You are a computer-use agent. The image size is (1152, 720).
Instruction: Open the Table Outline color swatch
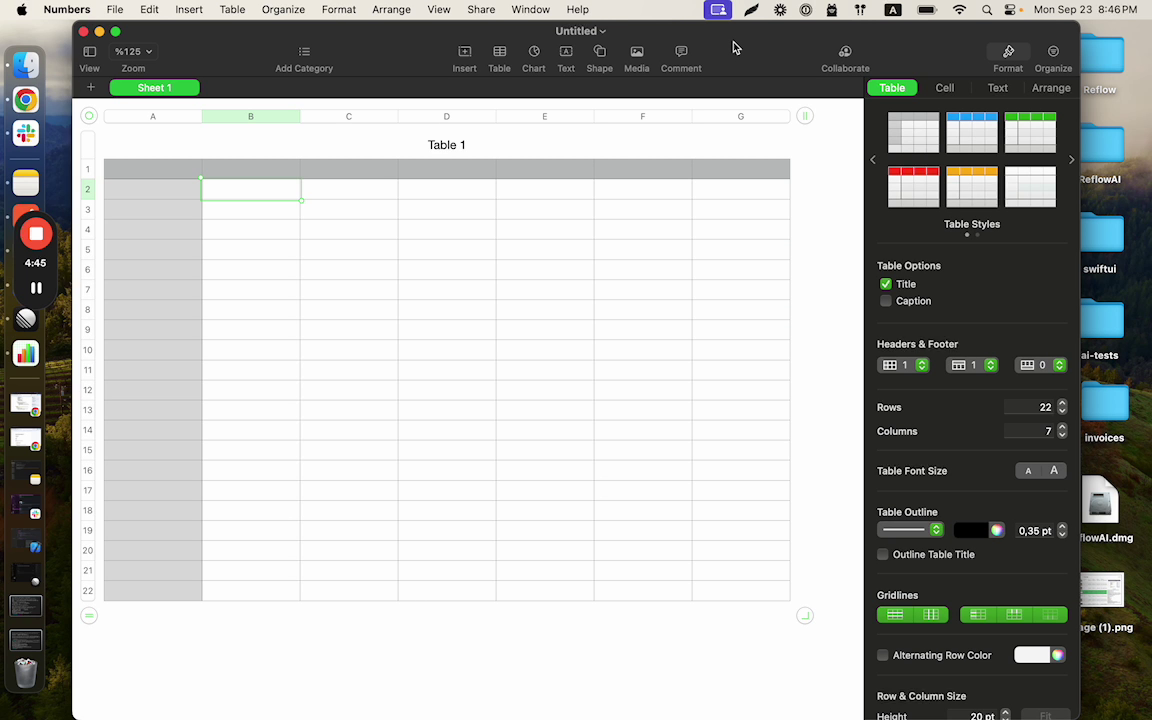coord(996,530)
